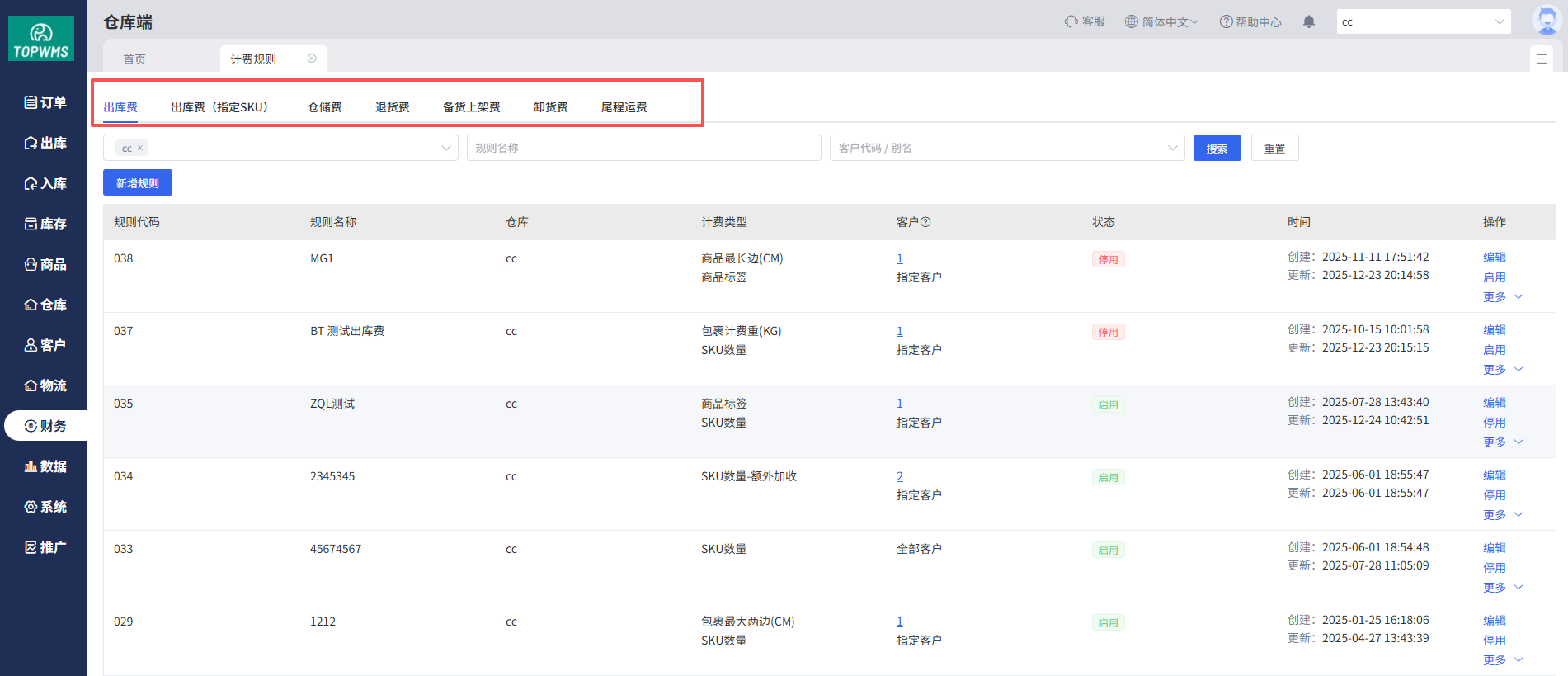
Task: Switch to the 尾程运费 tab
Action: 624,107
